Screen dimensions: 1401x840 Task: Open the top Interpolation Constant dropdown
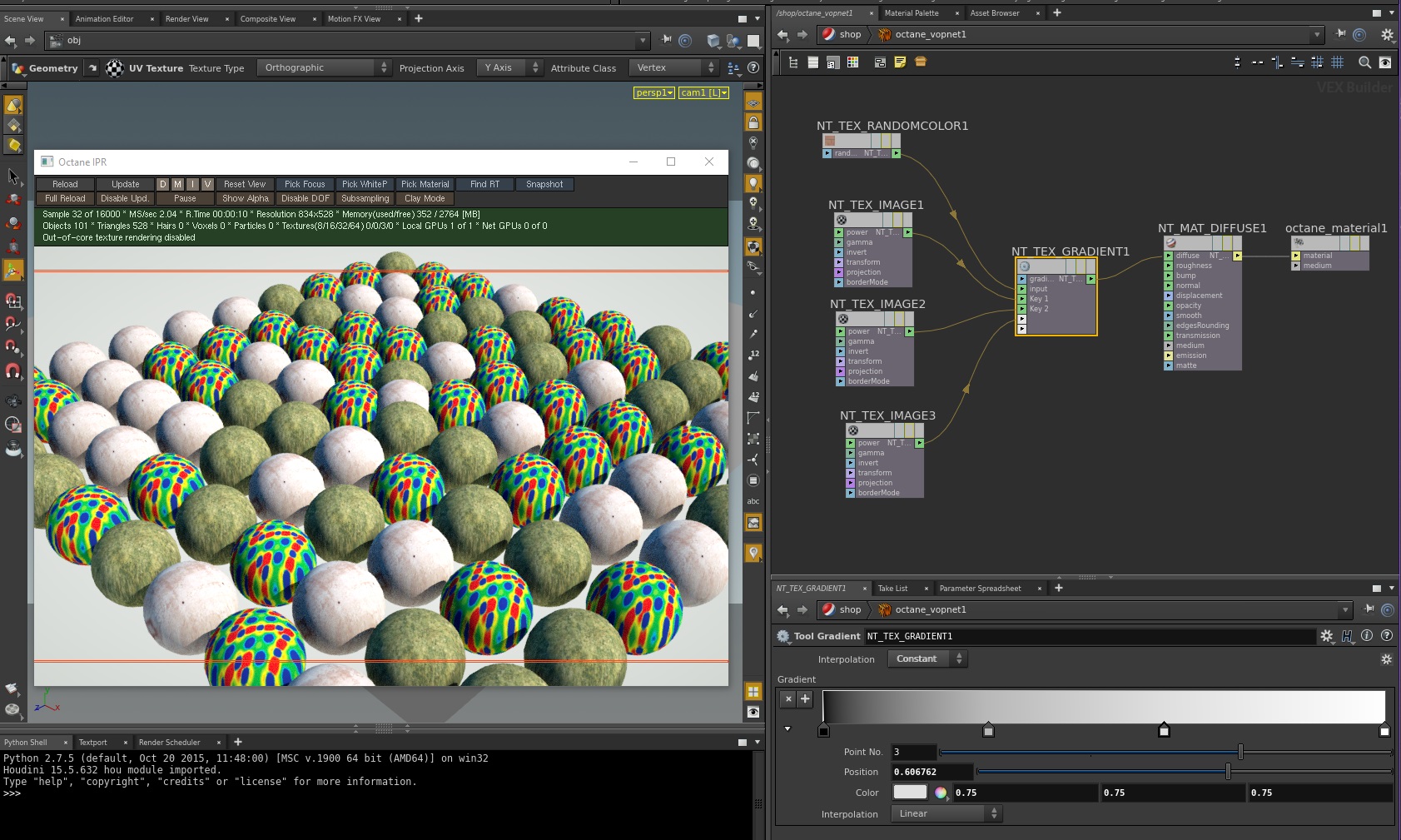tap(927, 659)
